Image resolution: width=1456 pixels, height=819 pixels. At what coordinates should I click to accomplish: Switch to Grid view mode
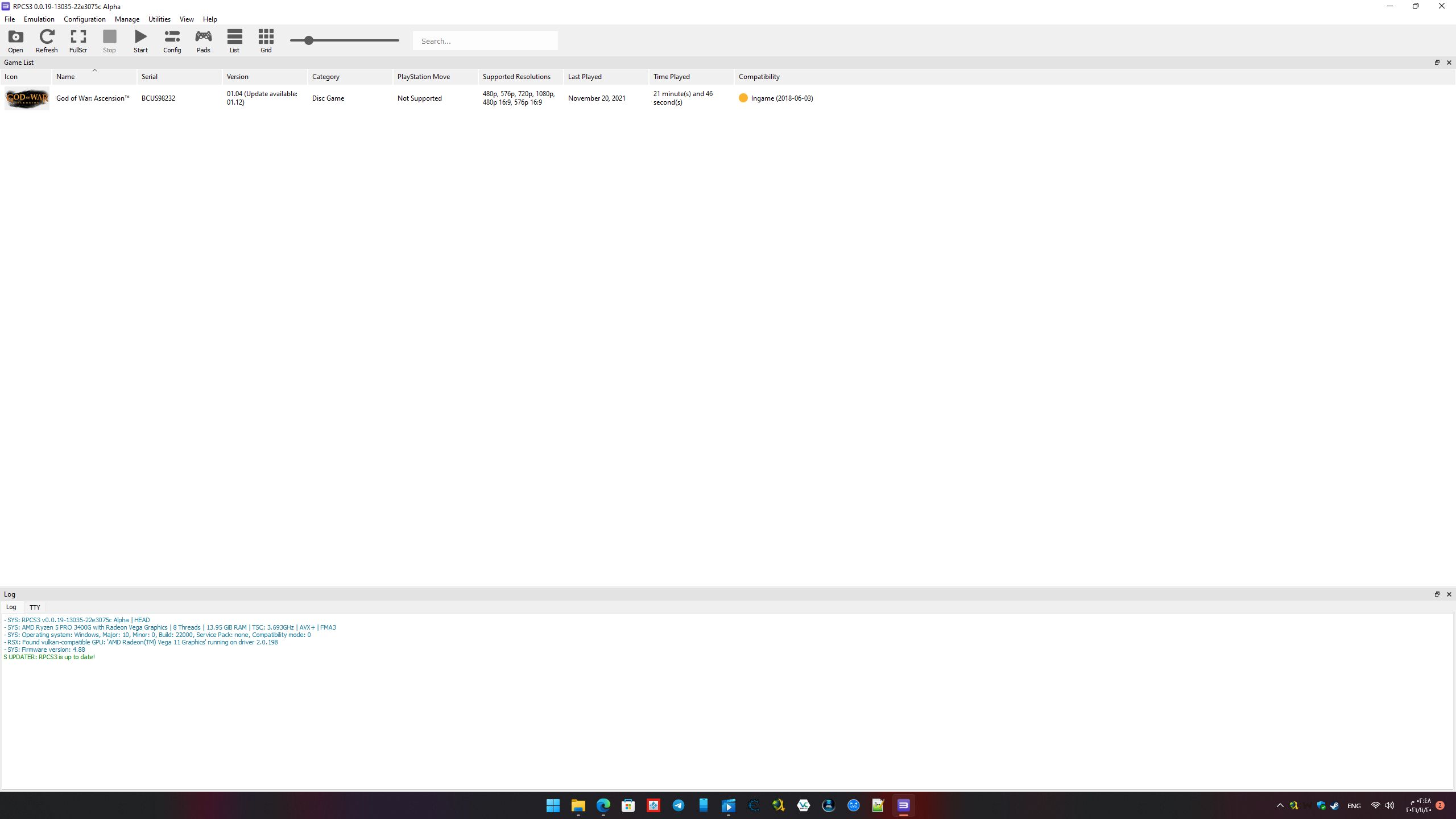(x=266, y=41)
